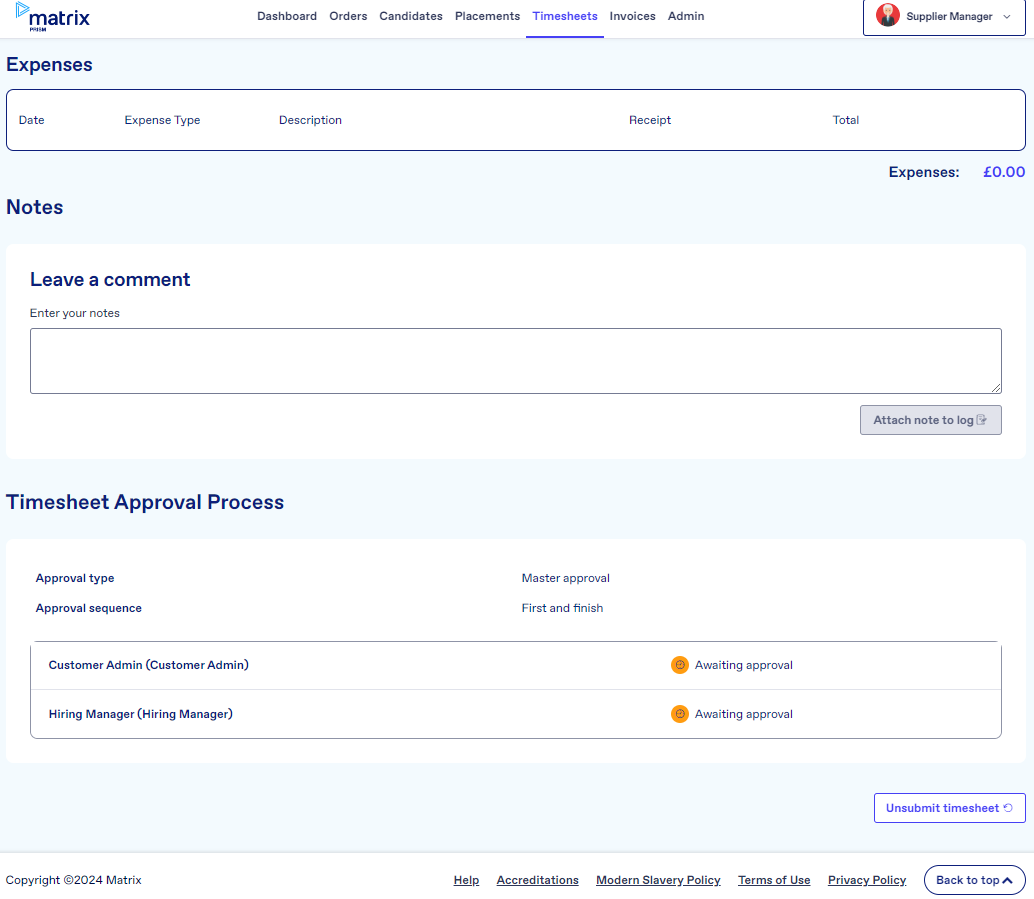Click the notes textarea resize handle
1034x899 pixels.
tap(996, 388)
